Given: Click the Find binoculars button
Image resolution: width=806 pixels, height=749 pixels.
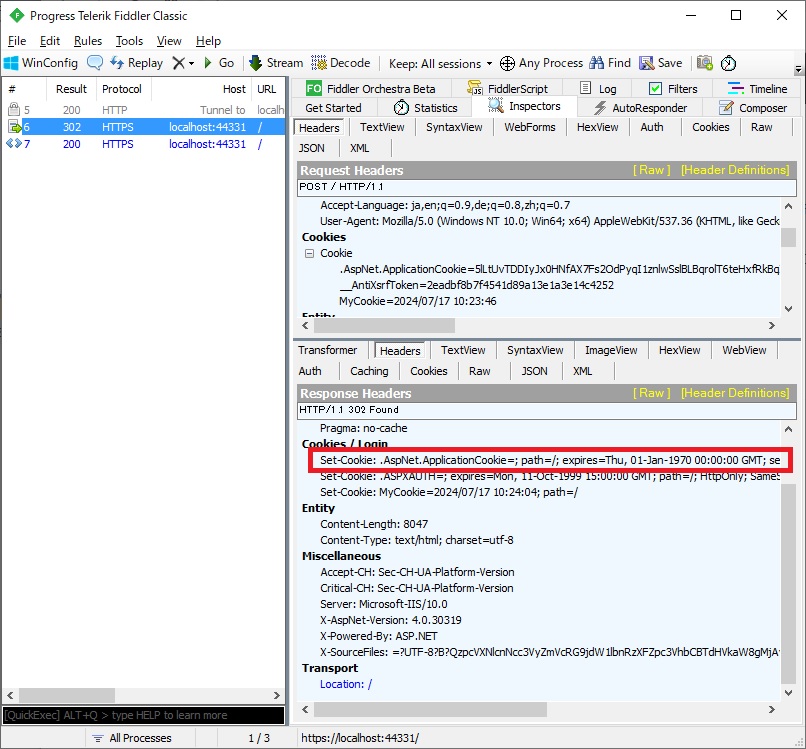Looking at the screenshot, I should [610, 63].
